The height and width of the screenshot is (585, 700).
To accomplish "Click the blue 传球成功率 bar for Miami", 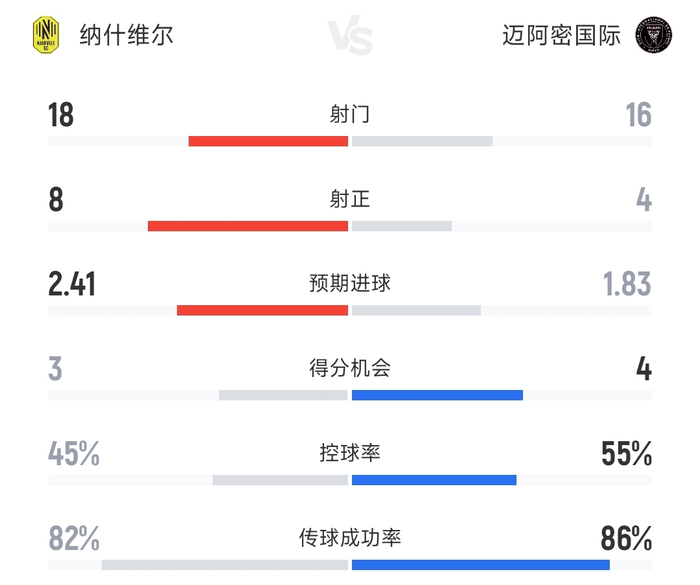I will point(481,565).
